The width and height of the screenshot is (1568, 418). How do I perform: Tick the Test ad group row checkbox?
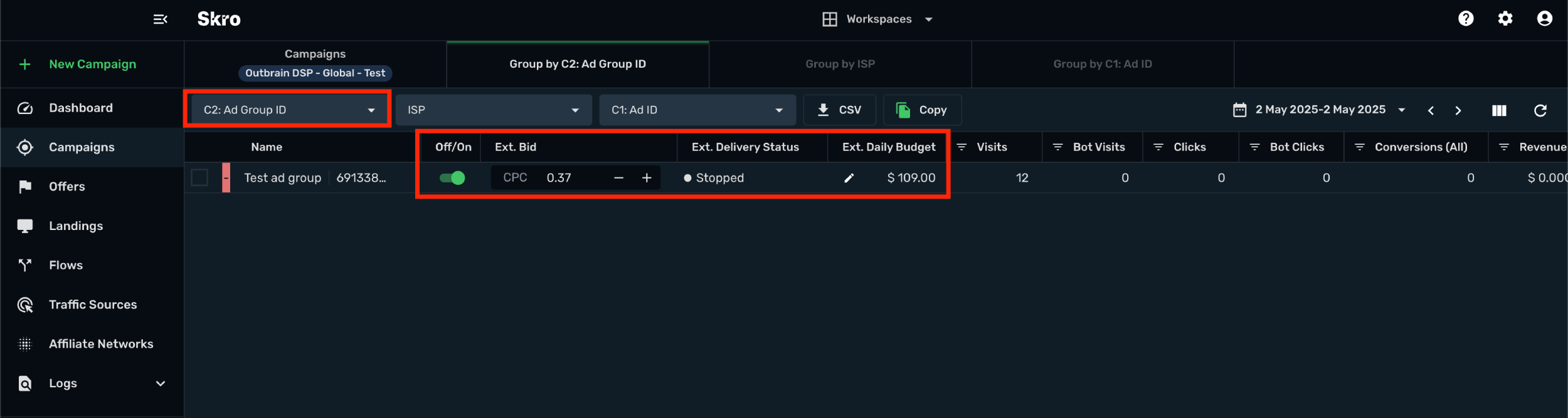pyautogui.click(x=199, y=178)
